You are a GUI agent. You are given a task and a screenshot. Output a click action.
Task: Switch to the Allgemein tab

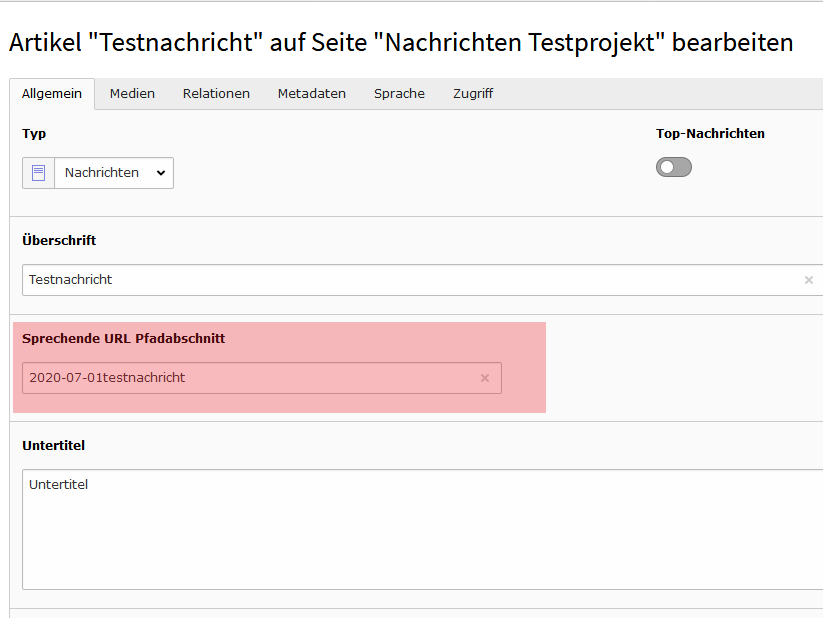tap(52, 94)
